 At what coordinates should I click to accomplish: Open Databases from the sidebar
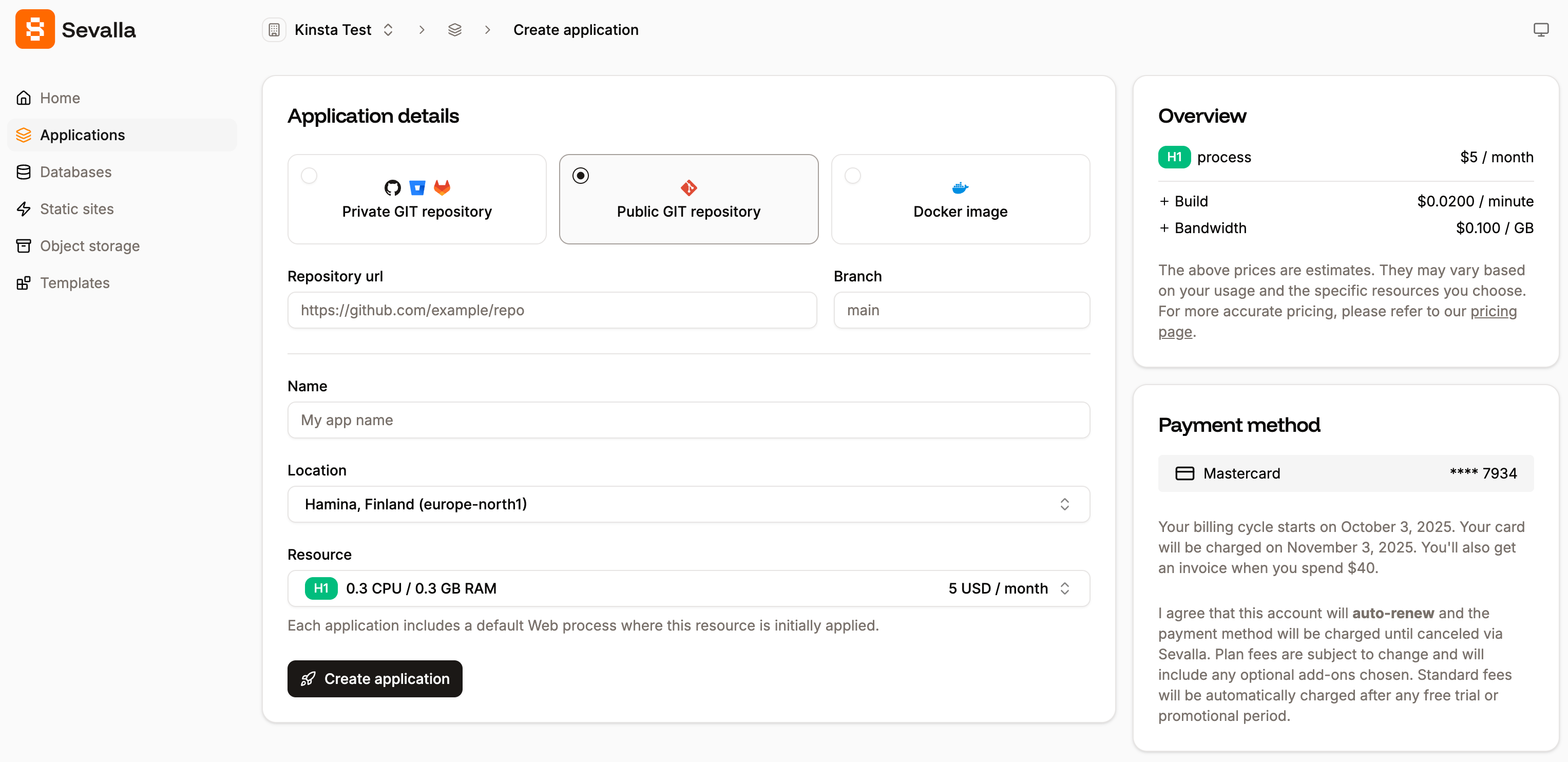pos(77,172)
